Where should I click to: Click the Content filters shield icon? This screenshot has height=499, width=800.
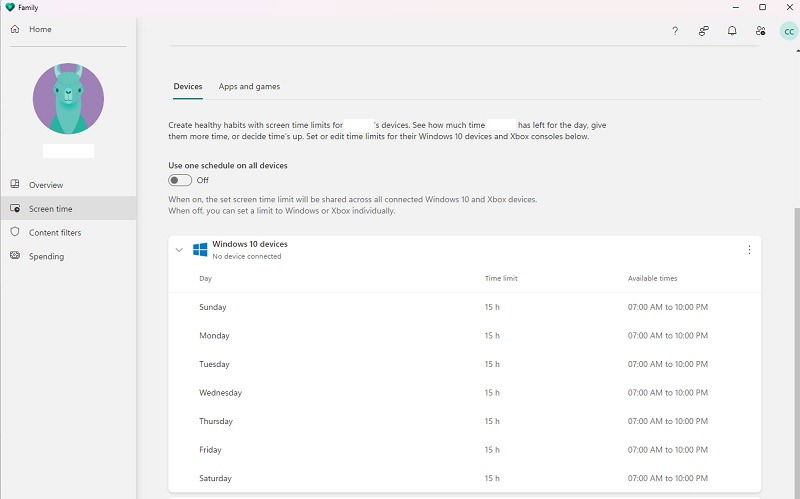click(15, 232)
